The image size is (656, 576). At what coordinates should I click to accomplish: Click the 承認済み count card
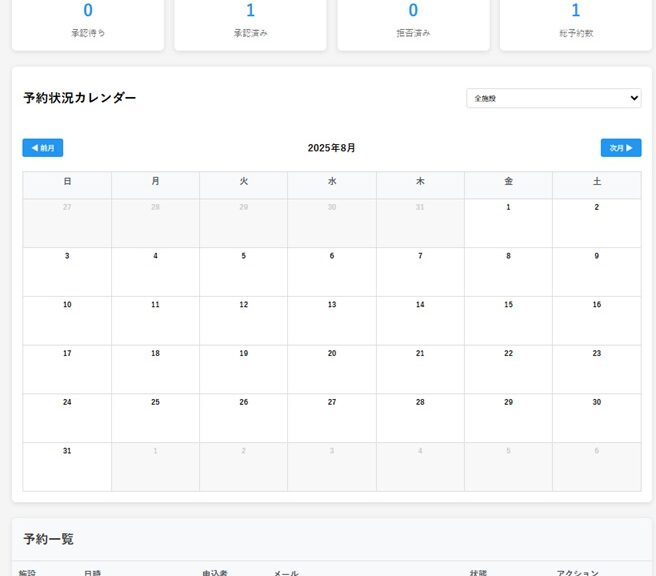pos(250,23)
